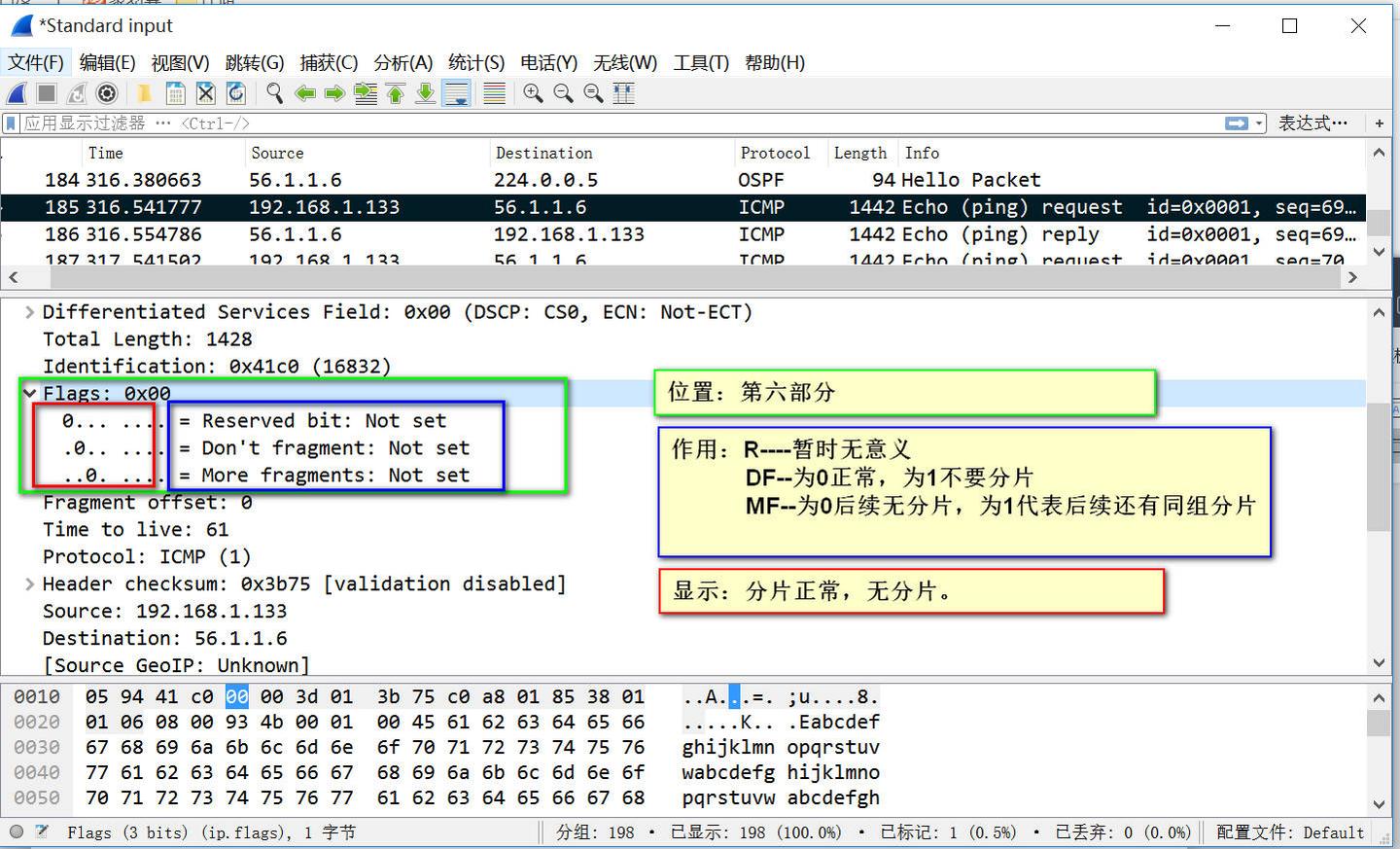Find a packet with magnifier icon
1400x849 pixels.
[x=275, y=93]
